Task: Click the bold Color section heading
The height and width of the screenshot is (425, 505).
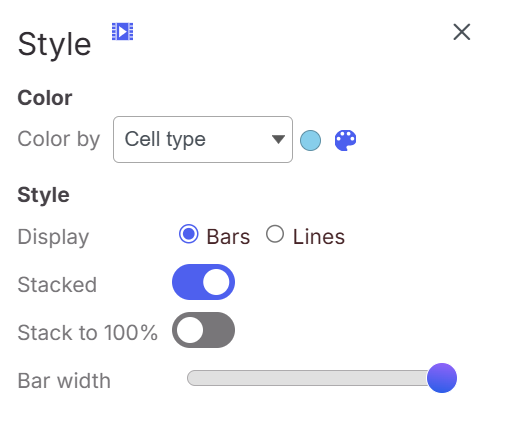Action: coord(45,98)
